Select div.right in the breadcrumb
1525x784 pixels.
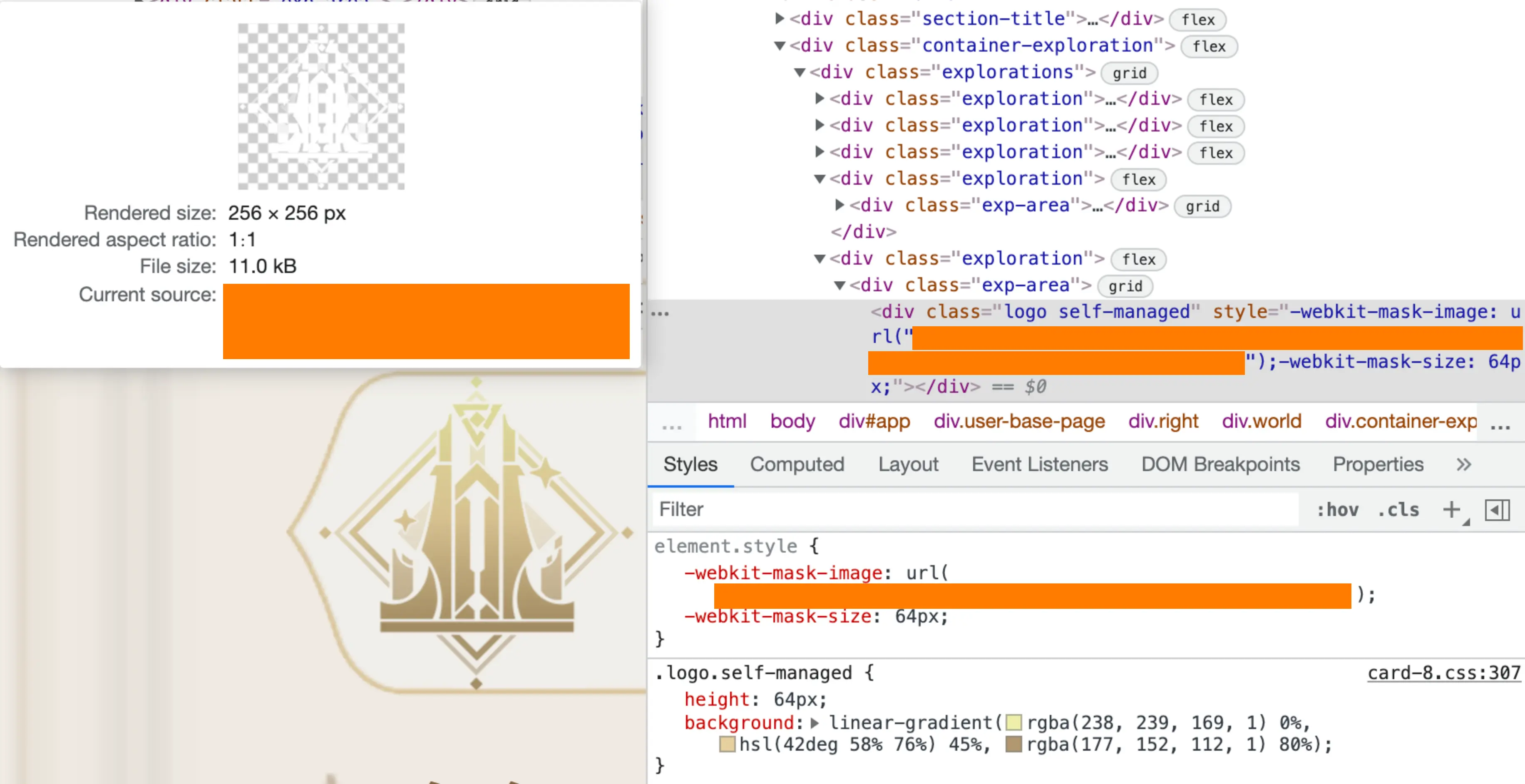tap(1163, 421)
